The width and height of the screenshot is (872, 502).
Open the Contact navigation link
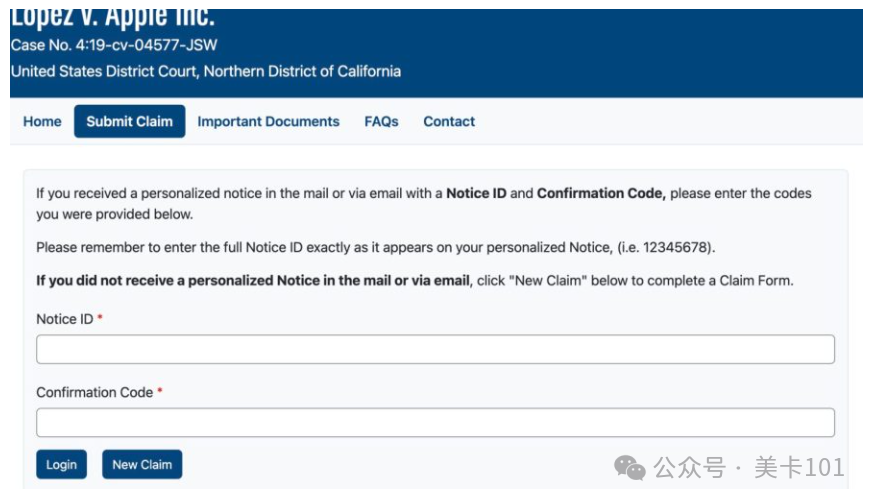449,121
